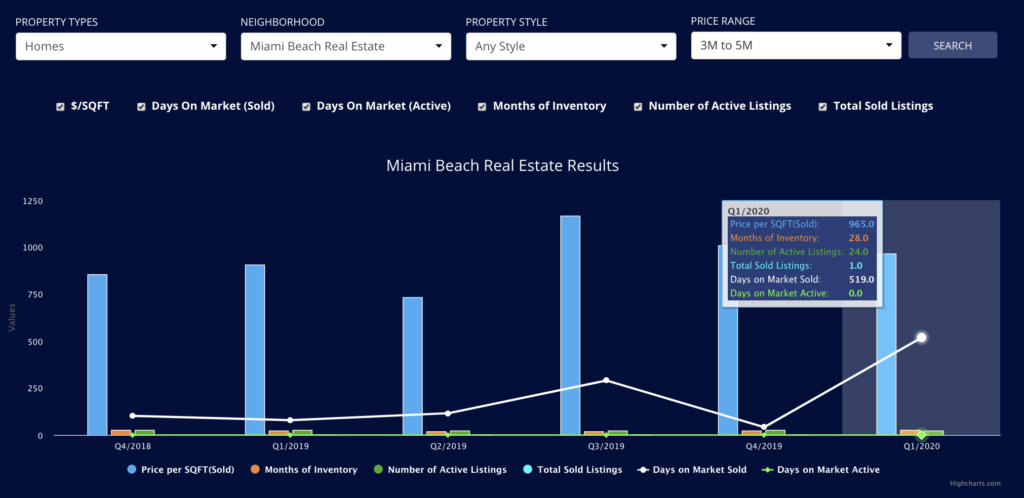Hide Number of Active Listings legend series
This screenshot has width=1024, height=498.
coord(440,469)
